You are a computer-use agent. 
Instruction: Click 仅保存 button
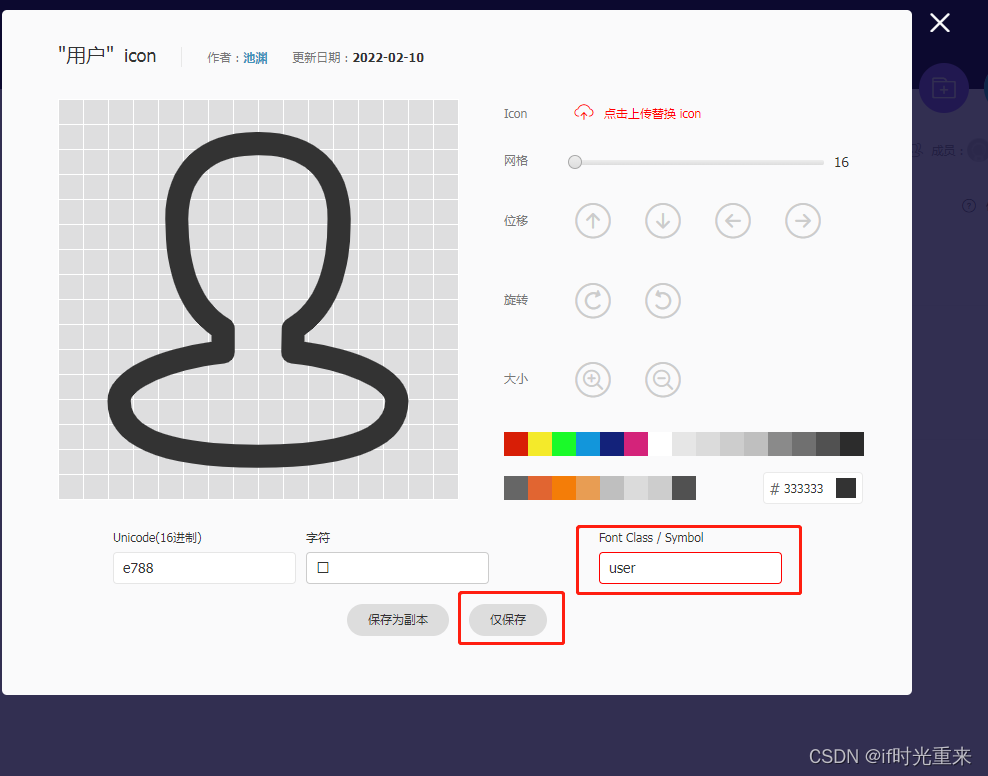click(508, 620)
